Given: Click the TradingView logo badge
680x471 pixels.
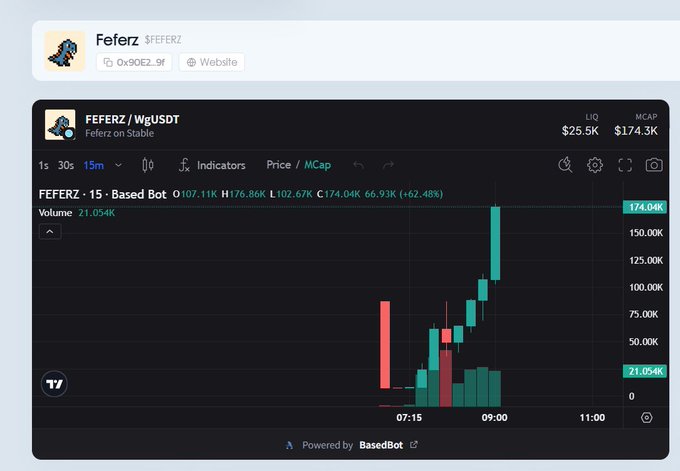Looking at the screenshot, I should 54,384.
